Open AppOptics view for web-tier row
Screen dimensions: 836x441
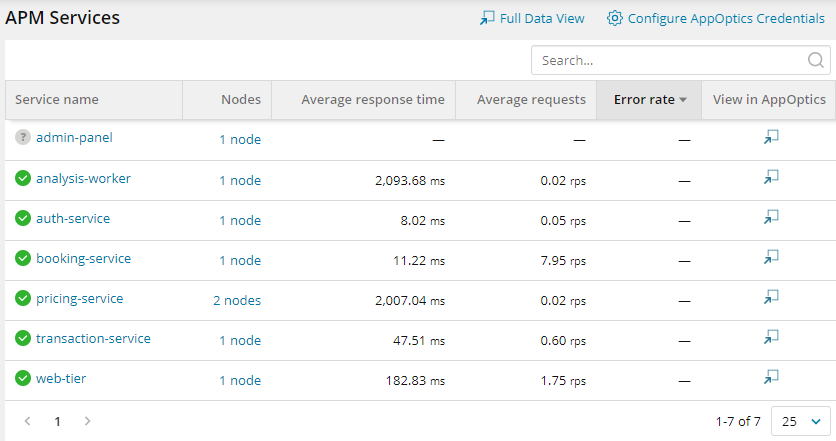[771, 377]
